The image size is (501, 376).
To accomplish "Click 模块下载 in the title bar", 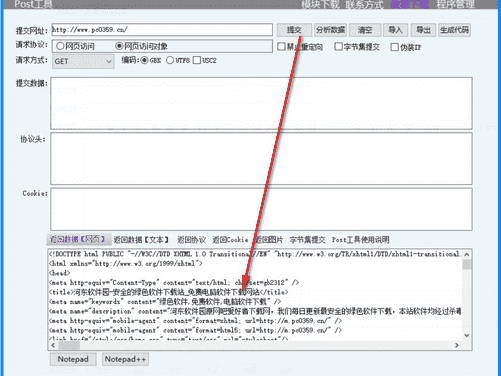I will 320,4.
